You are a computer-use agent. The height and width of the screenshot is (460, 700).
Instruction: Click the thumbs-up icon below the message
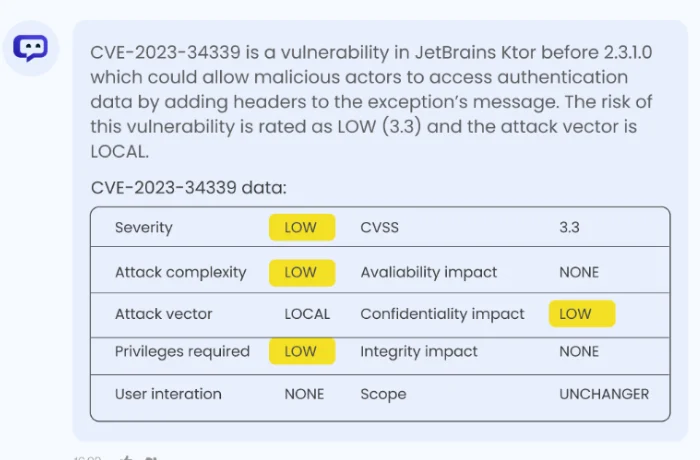click(127, 458)
